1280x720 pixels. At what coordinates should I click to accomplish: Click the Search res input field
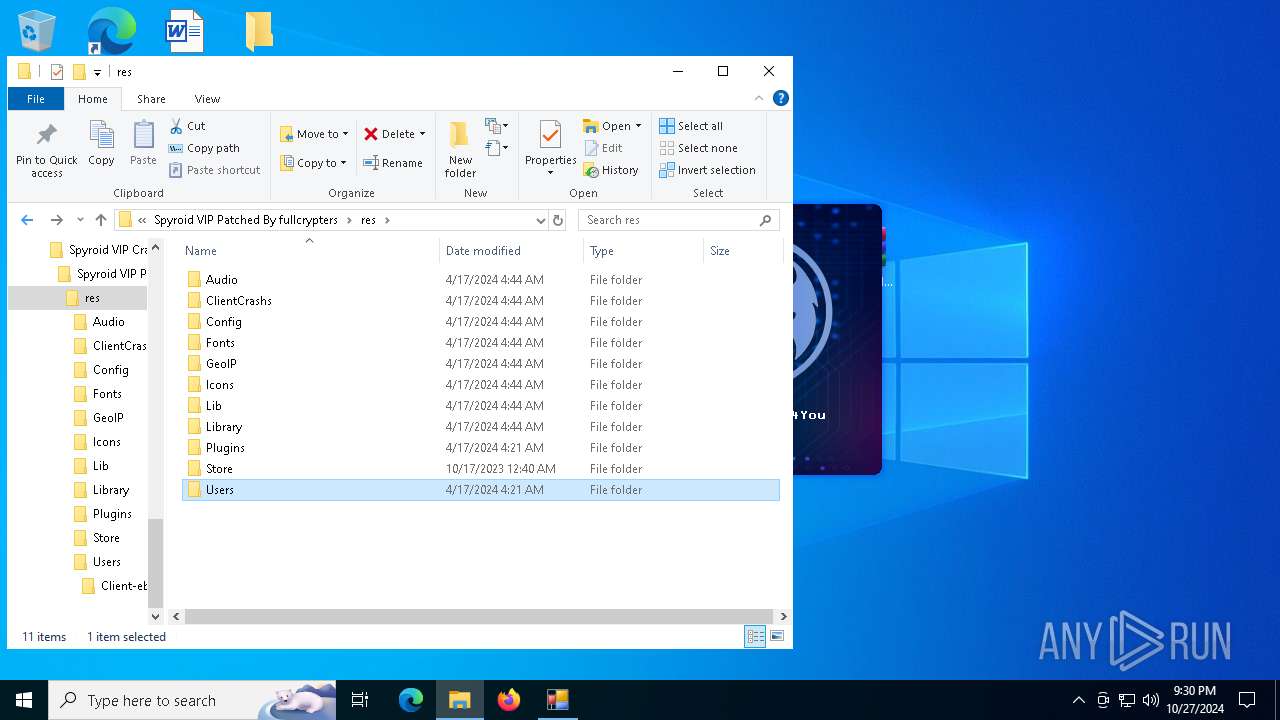(x=678, y=220)
